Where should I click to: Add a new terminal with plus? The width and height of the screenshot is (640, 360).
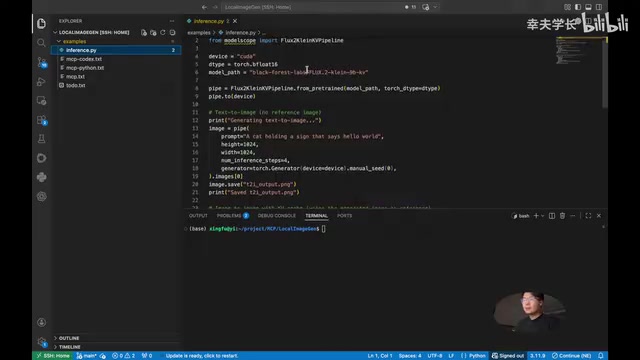[536, 216]
